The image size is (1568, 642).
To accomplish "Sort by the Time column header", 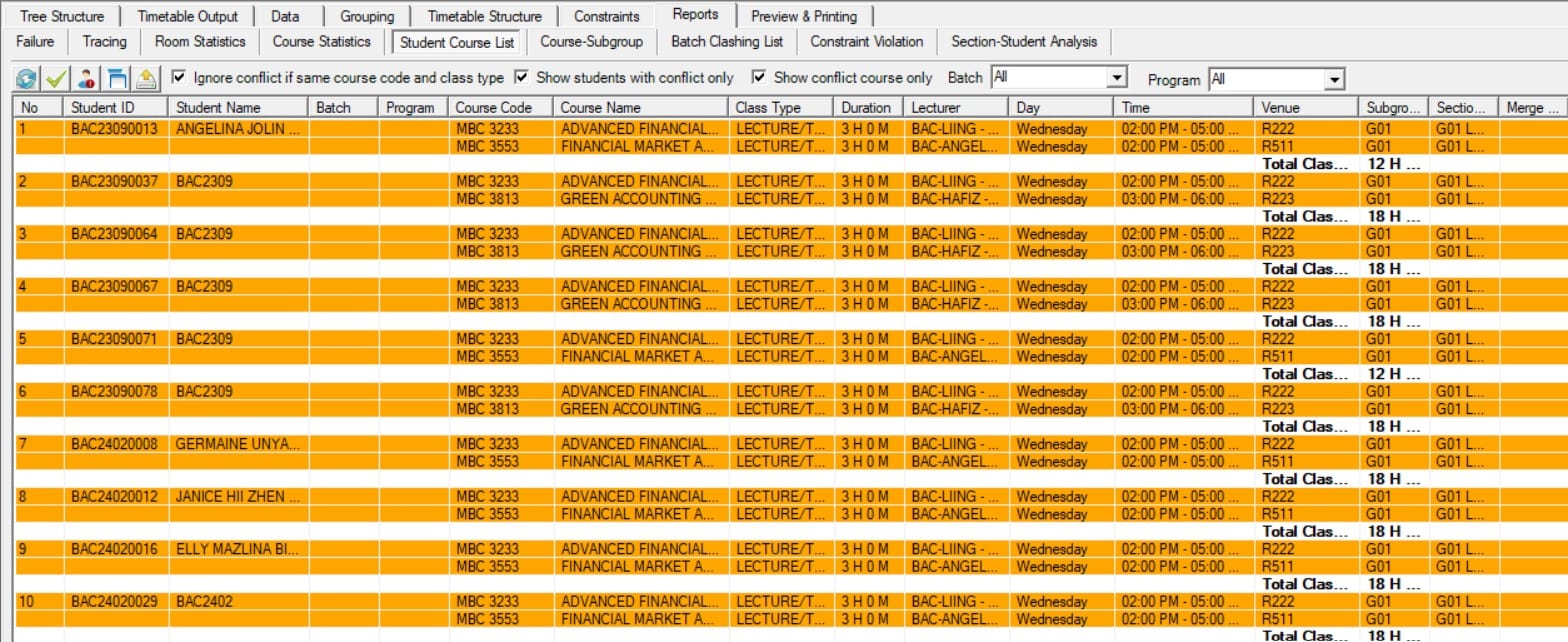I will pyautogui.click(x=1185, y=107).
